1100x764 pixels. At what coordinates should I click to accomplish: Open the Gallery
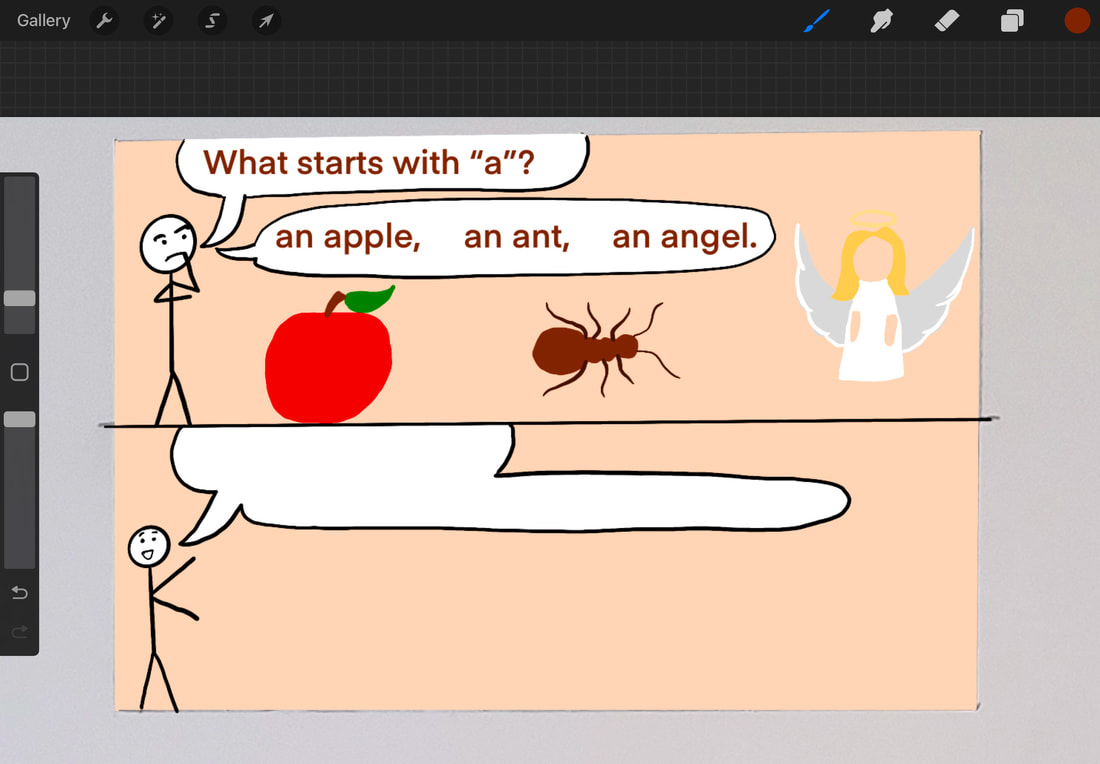(x=43, y=20)
